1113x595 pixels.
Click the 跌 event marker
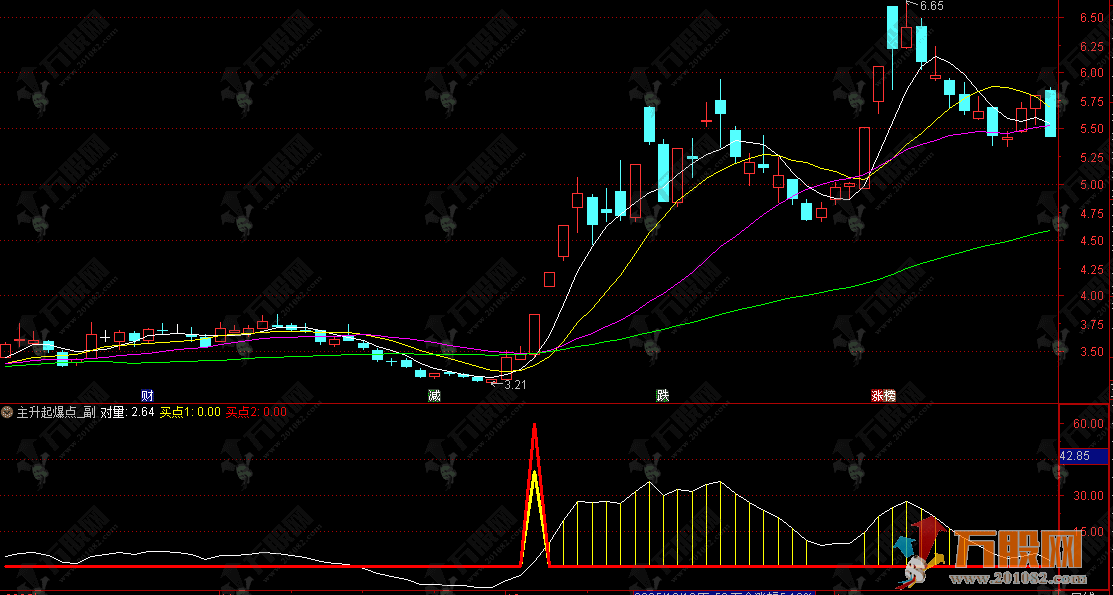click(x=661, y=395)
